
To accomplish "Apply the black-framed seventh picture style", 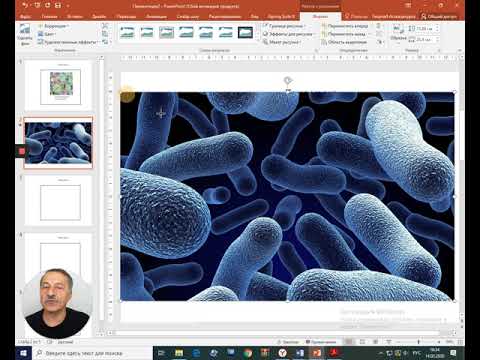I will click(x=245, y=33).
